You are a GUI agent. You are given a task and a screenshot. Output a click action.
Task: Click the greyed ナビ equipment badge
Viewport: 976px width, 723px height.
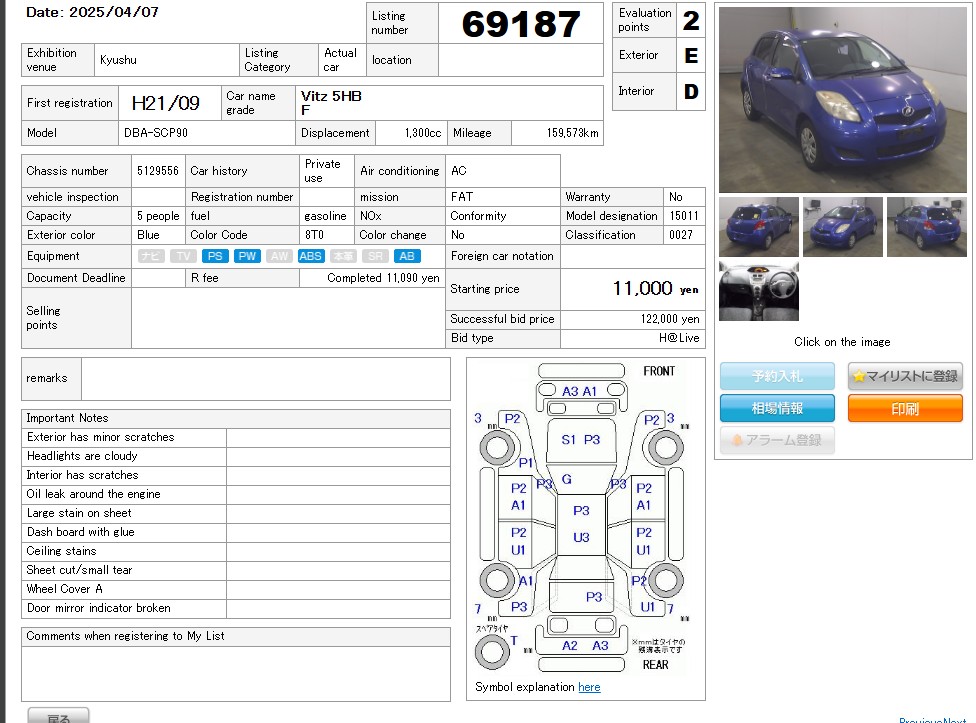pyautogui.click(x=151, y=256)
